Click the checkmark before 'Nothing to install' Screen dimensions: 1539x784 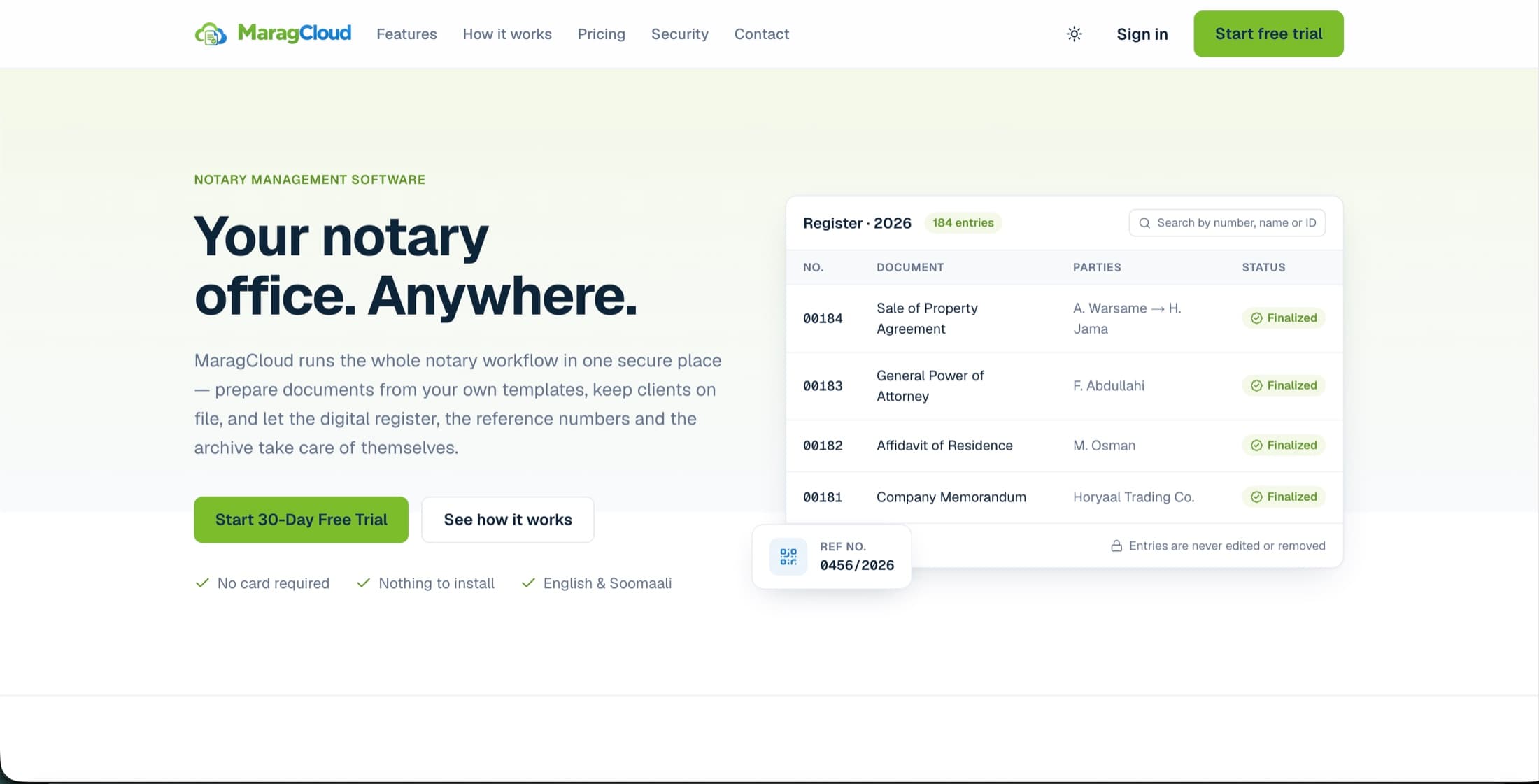coord(363,583)
